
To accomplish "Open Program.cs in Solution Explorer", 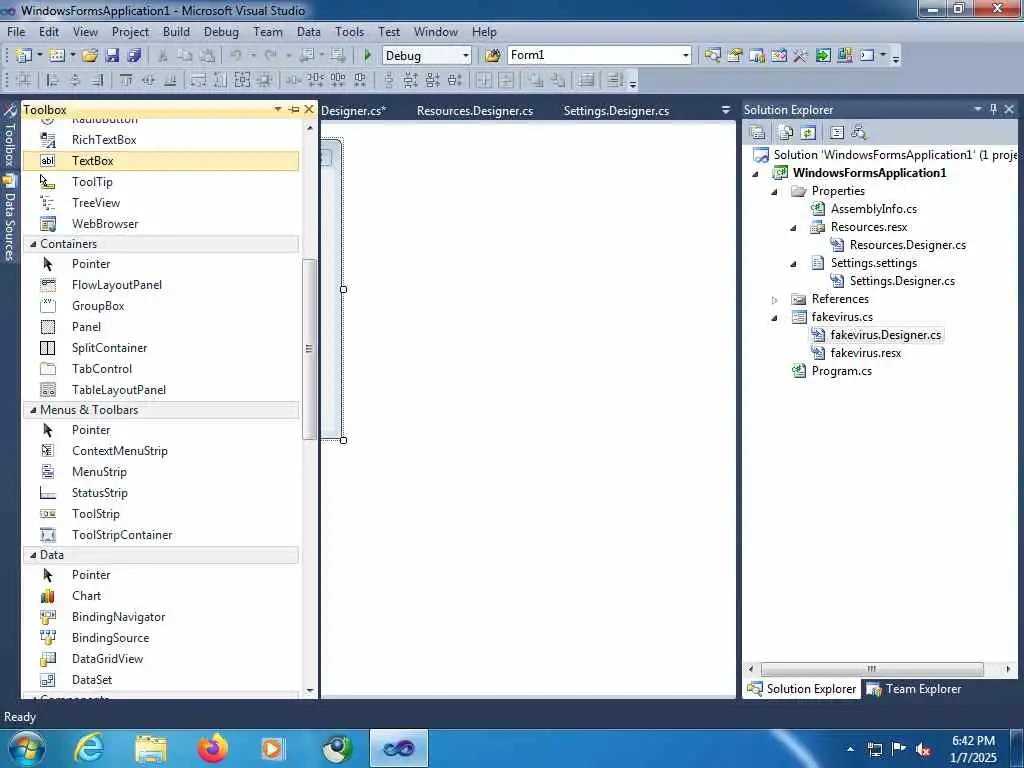I will (x=841, y=371).
